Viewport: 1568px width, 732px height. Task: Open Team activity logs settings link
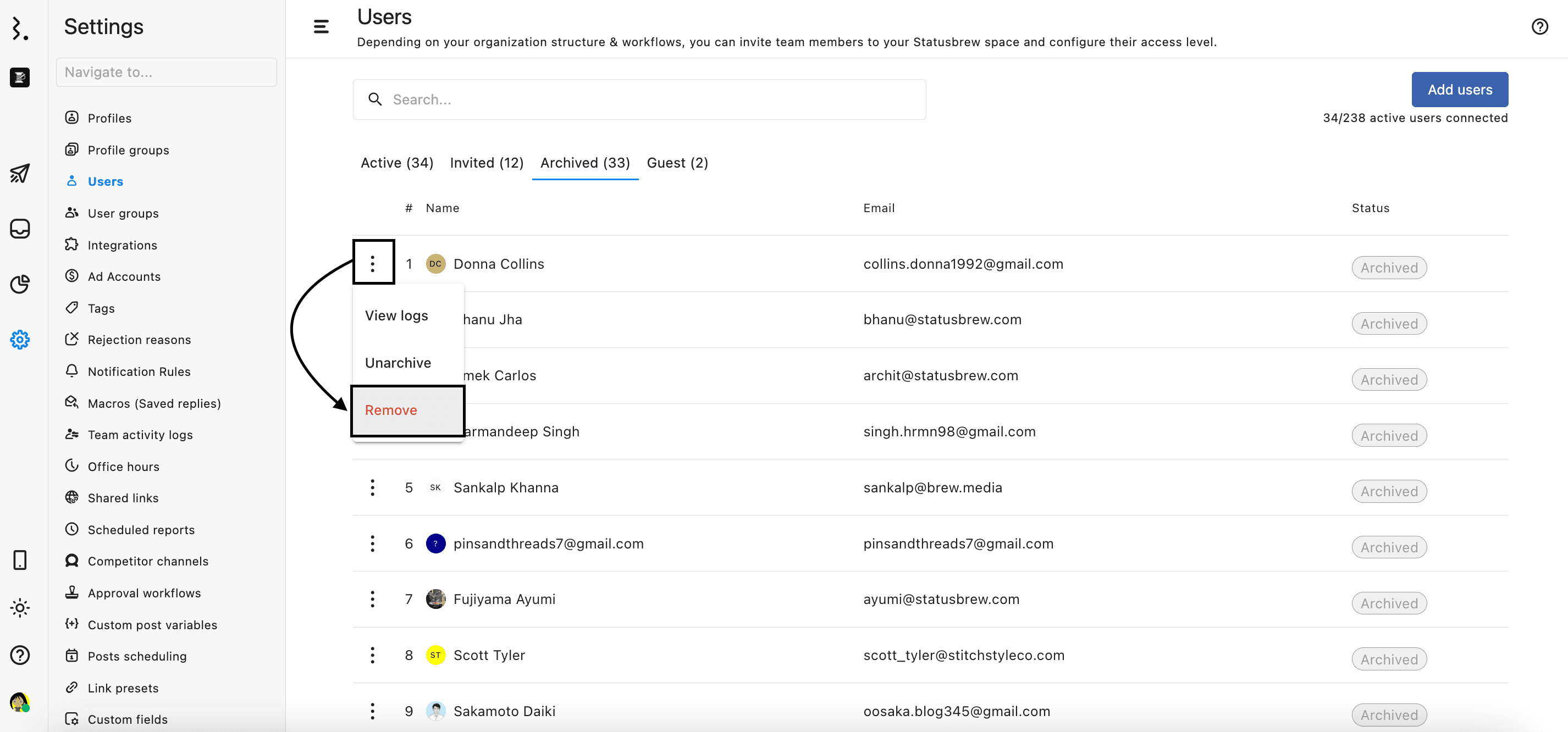click(x=140, y=435)
